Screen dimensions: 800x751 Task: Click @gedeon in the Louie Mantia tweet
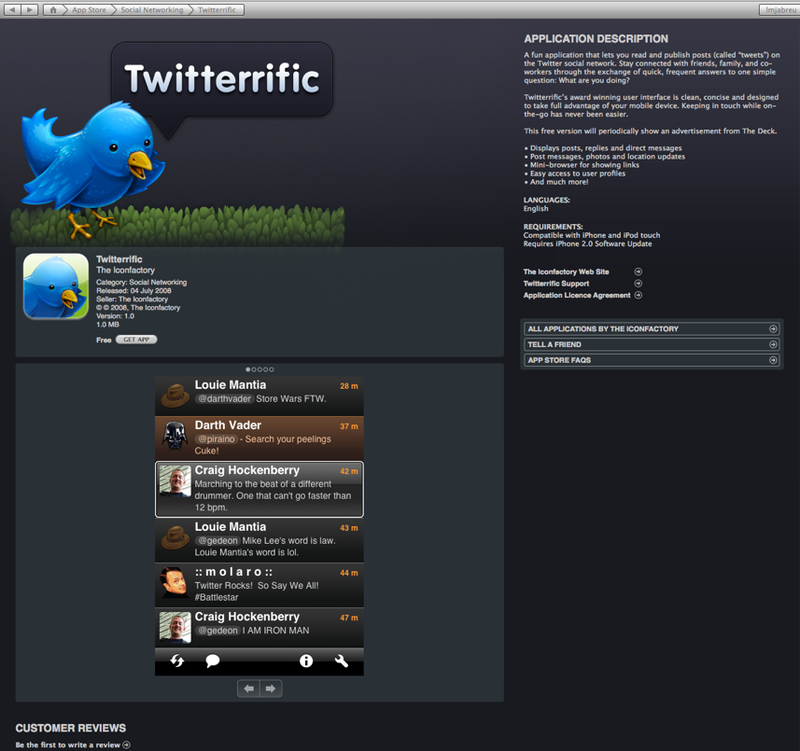[x=217, y=540]
